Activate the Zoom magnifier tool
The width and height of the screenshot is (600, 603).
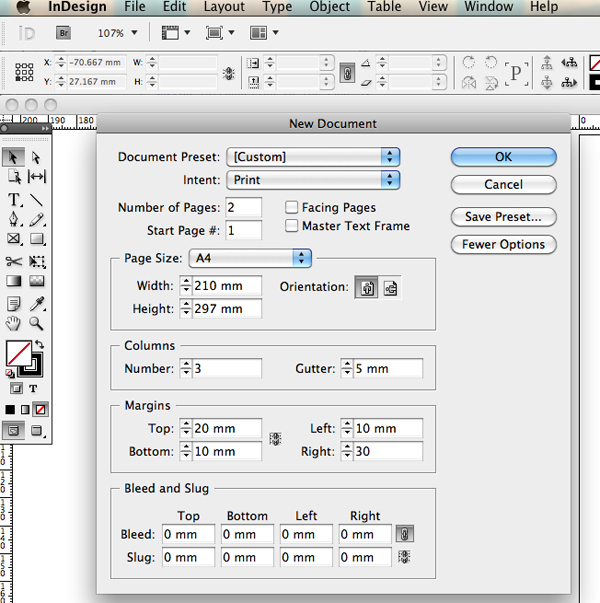(x=37, y=323)
